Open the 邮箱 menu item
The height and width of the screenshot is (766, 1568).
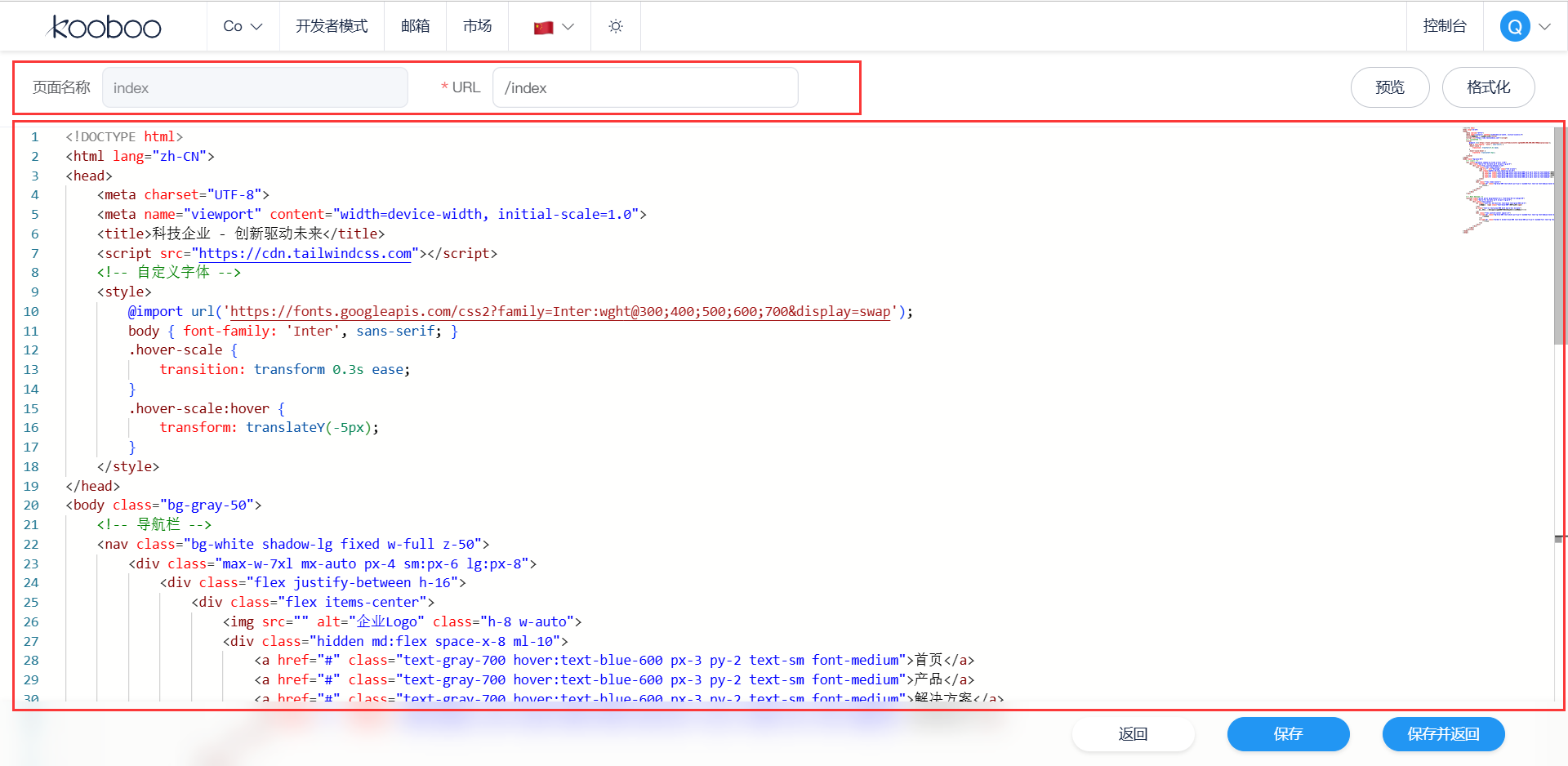[415, 26]
